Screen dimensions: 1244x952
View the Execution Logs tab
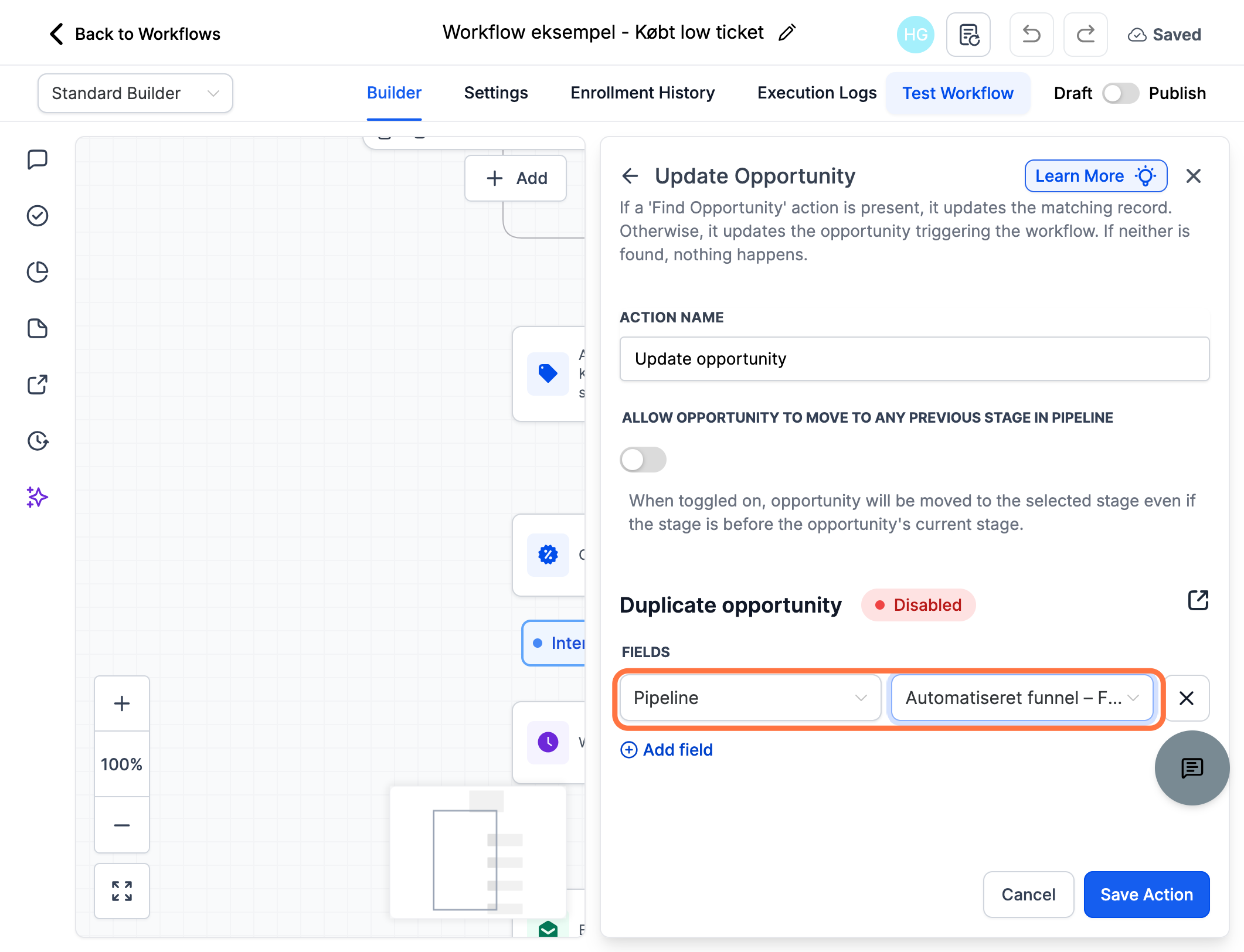point(817,93)
